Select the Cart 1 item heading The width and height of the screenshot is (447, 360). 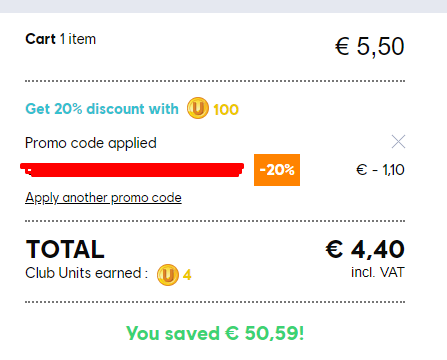[61, 39]
